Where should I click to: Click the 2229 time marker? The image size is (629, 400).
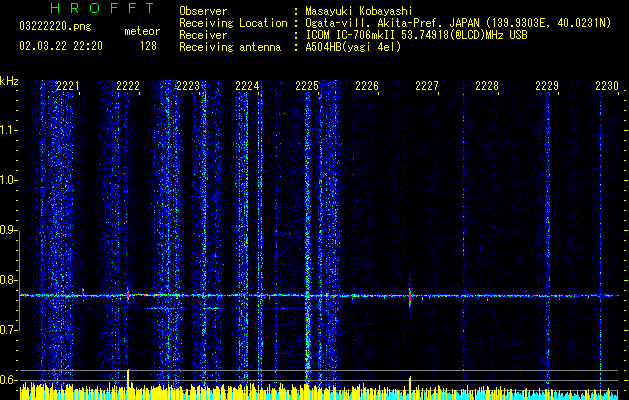[x=547, y=86]
